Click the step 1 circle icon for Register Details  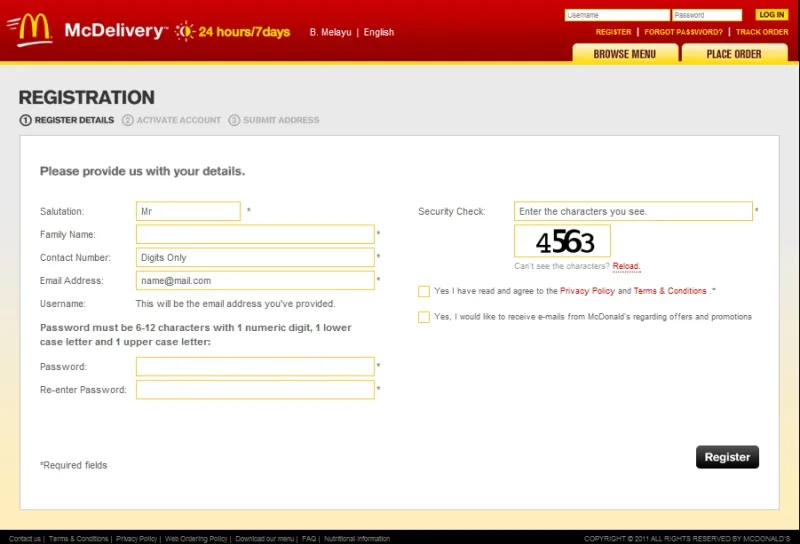click(26, 120)
